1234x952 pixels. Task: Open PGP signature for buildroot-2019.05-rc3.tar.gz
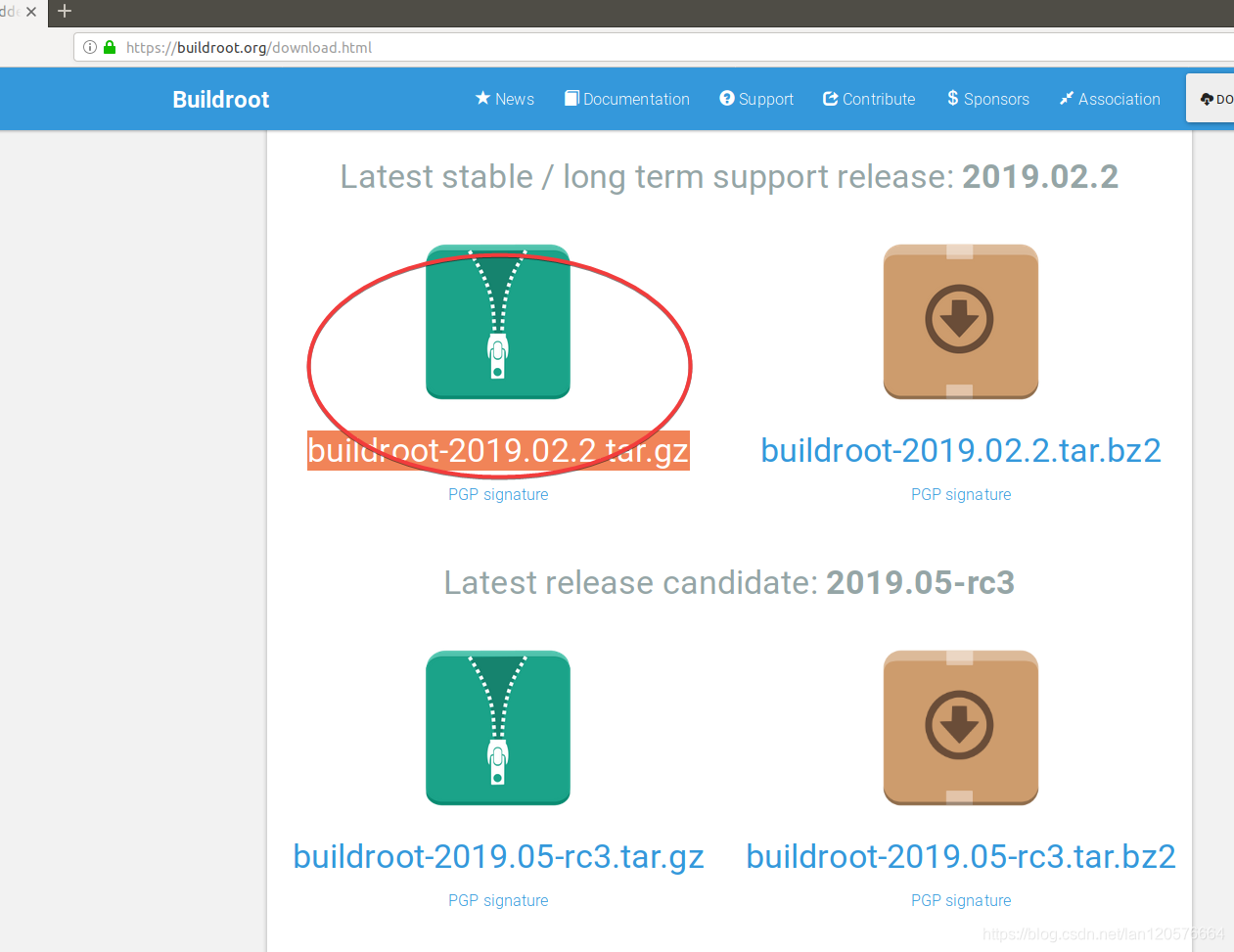tap(498, 900)
